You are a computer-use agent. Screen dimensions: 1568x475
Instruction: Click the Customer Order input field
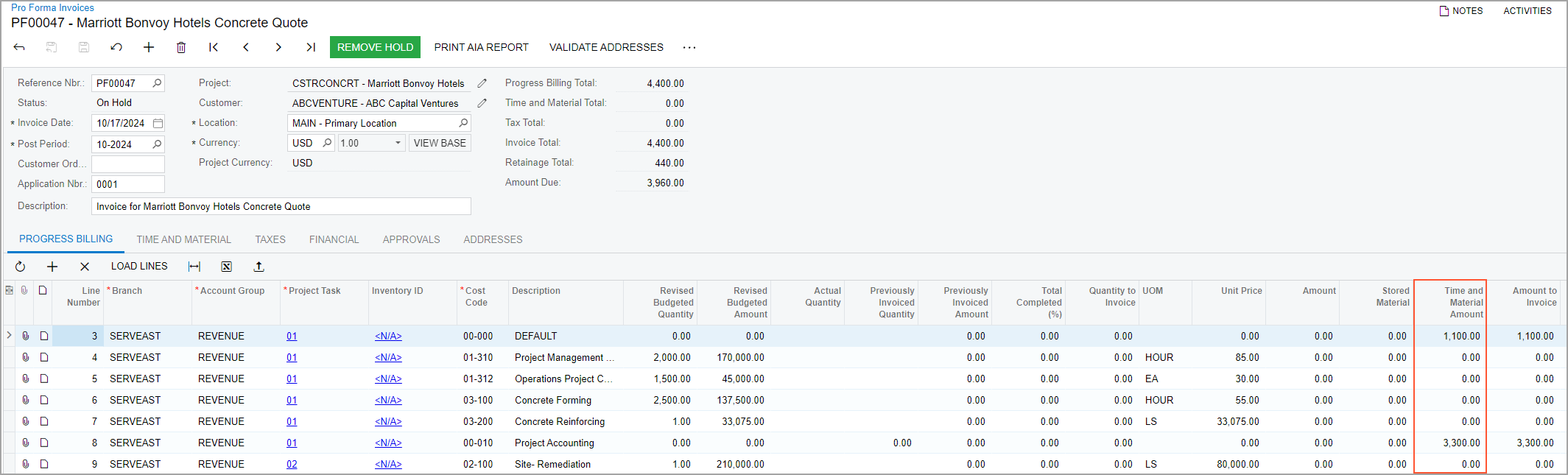coord(128,163)
